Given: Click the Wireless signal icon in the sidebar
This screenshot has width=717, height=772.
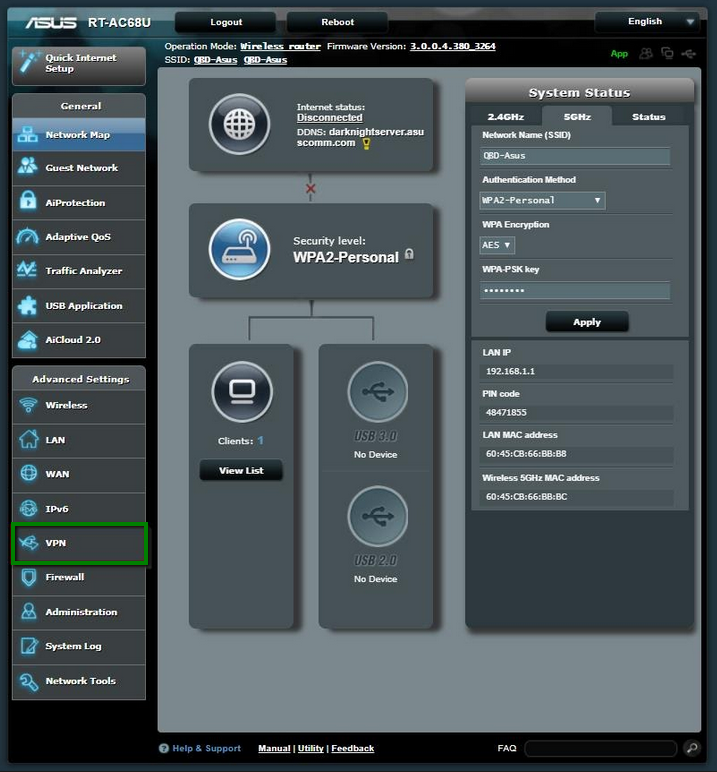Looking at the screenshot, I should coord(28,405).
